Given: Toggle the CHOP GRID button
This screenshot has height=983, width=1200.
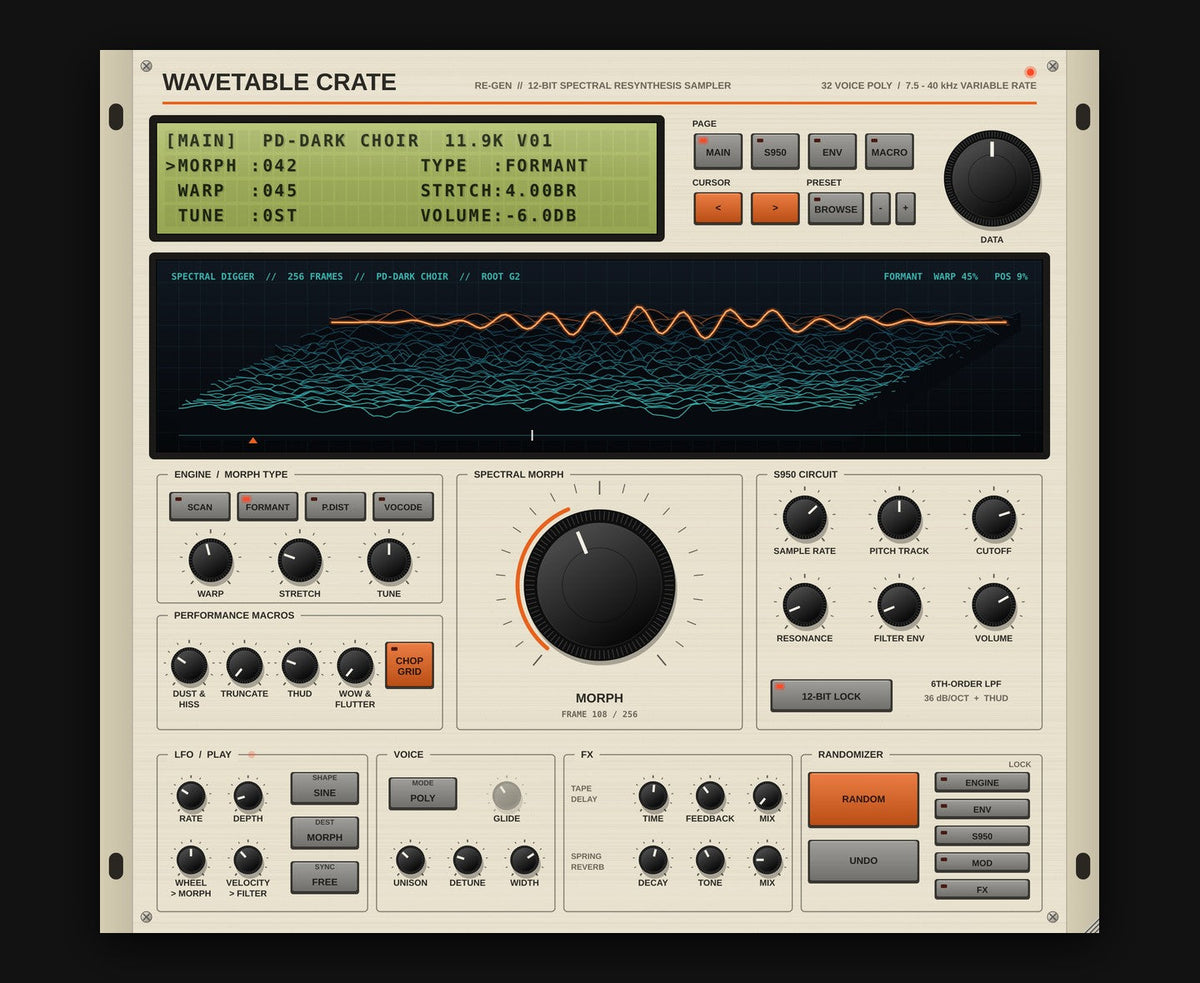Looking at the screenshot, I should [409, 665].
